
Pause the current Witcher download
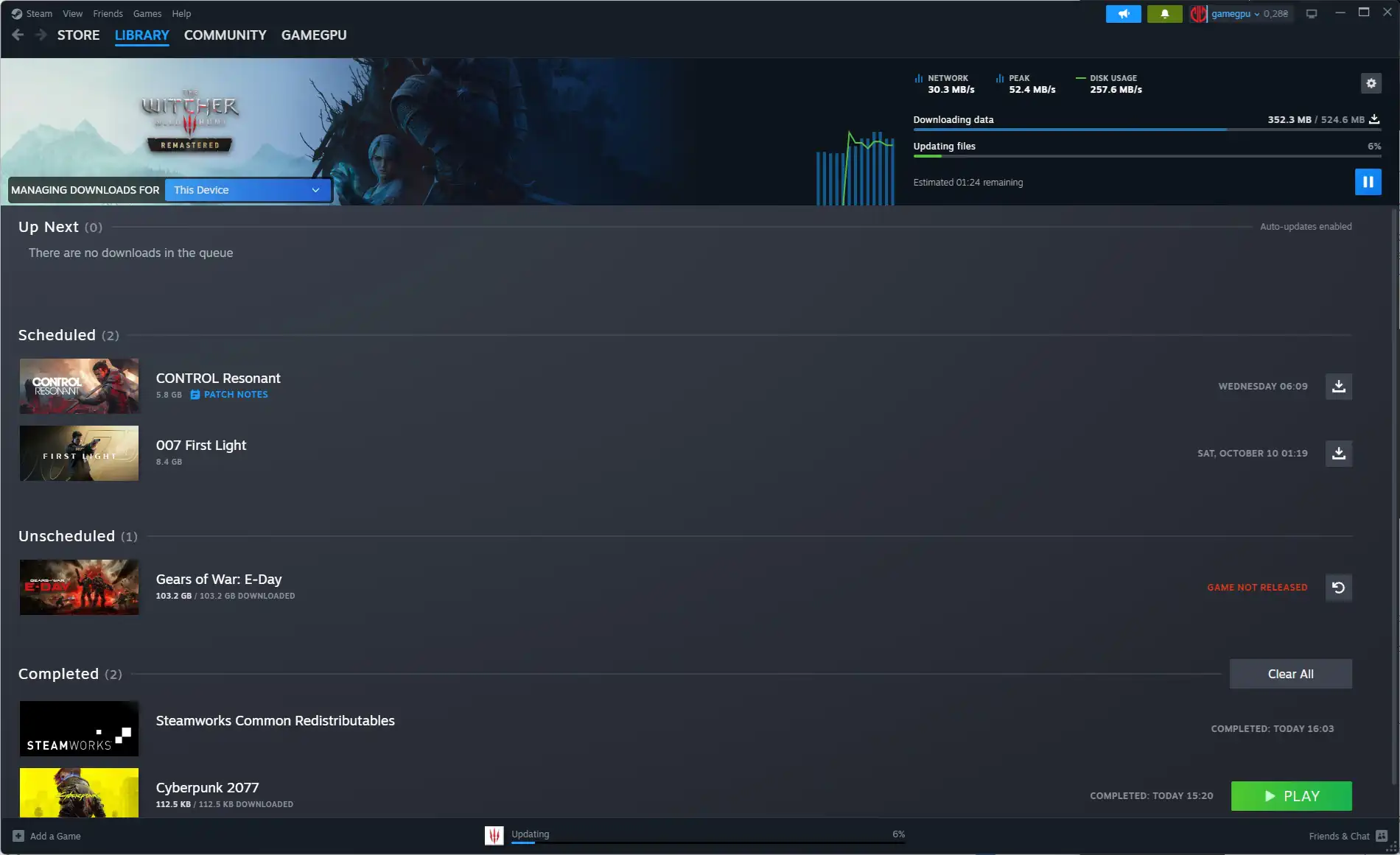click(x=1368, y=182)
